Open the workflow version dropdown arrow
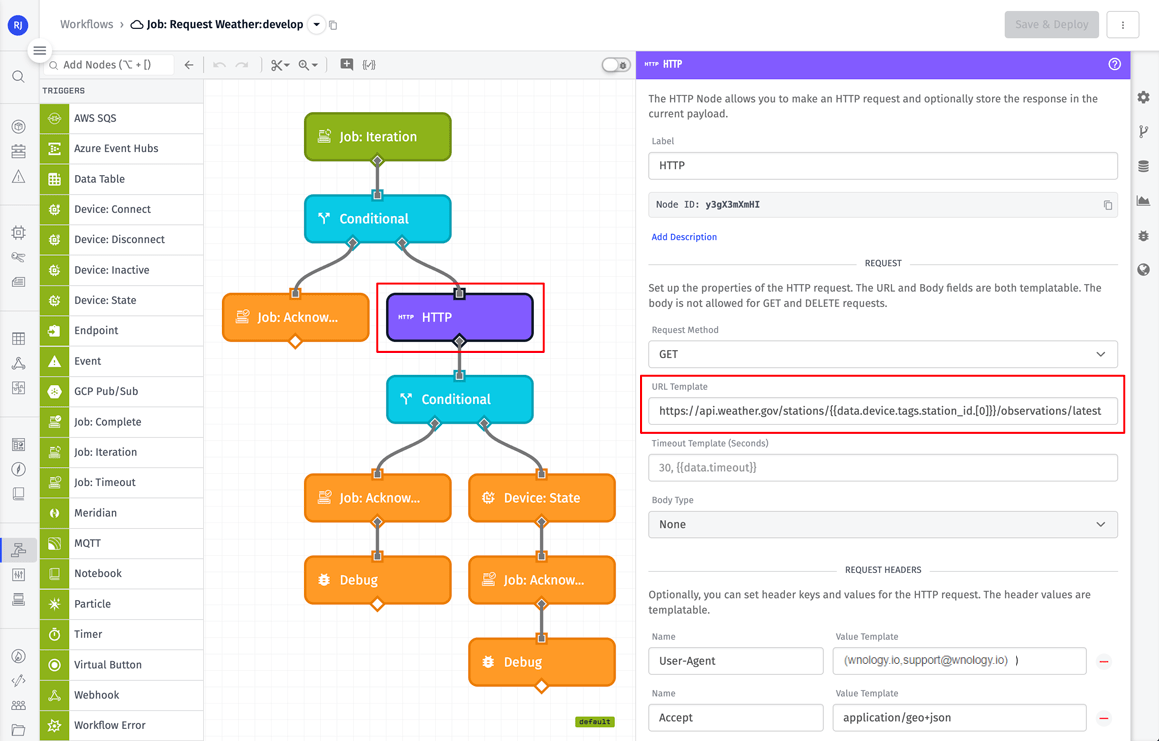Viewport: 1159px width, 741px height. [316, 24]
